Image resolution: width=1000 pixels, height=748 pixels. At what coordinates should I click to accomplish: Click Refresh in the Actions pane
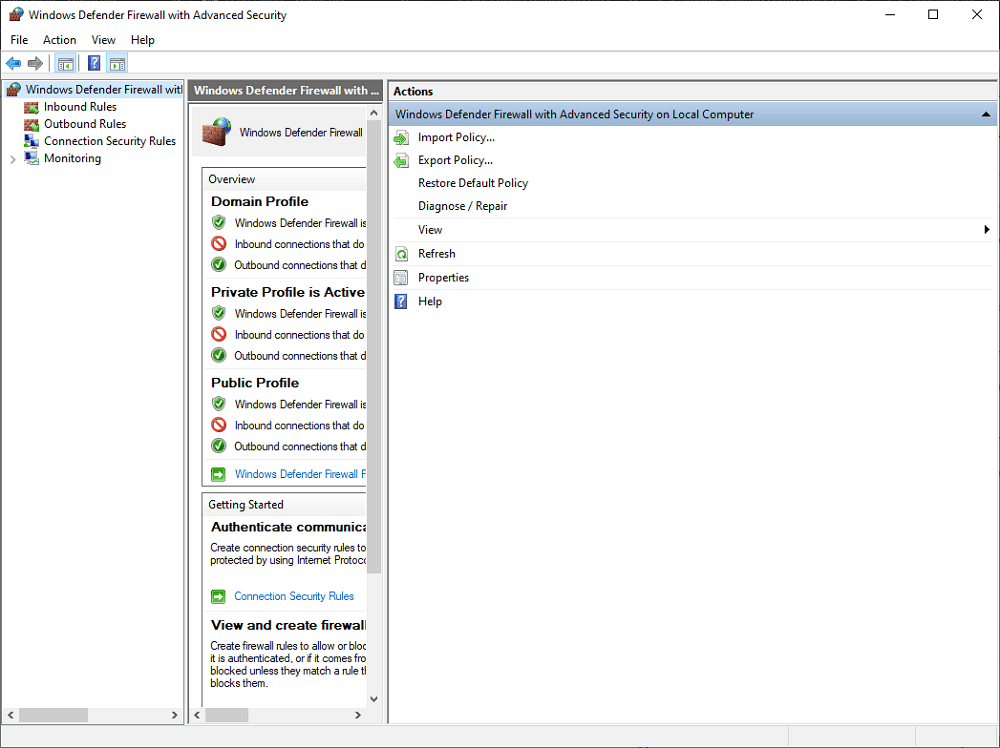click(x=437, y=254)
